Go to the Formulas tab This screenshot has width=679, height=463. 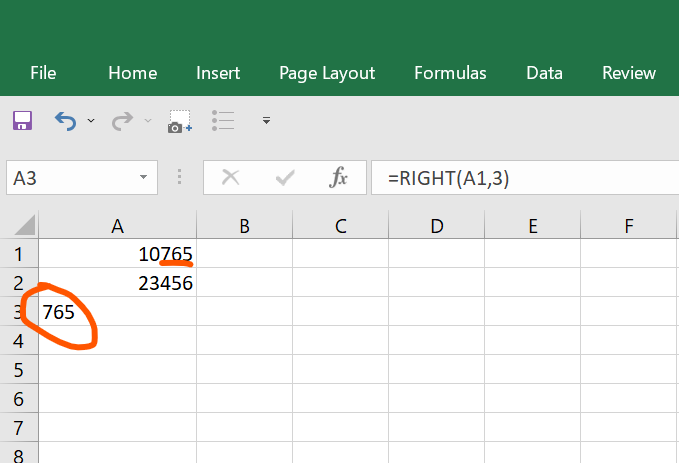coord(450,73)
